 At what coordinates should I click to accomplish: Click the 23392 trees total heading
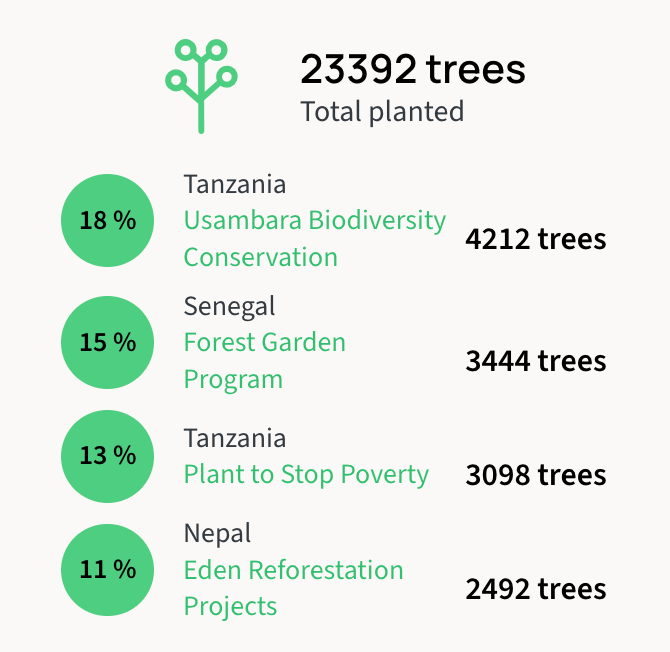pyautogui.click(x=413, y=69)
